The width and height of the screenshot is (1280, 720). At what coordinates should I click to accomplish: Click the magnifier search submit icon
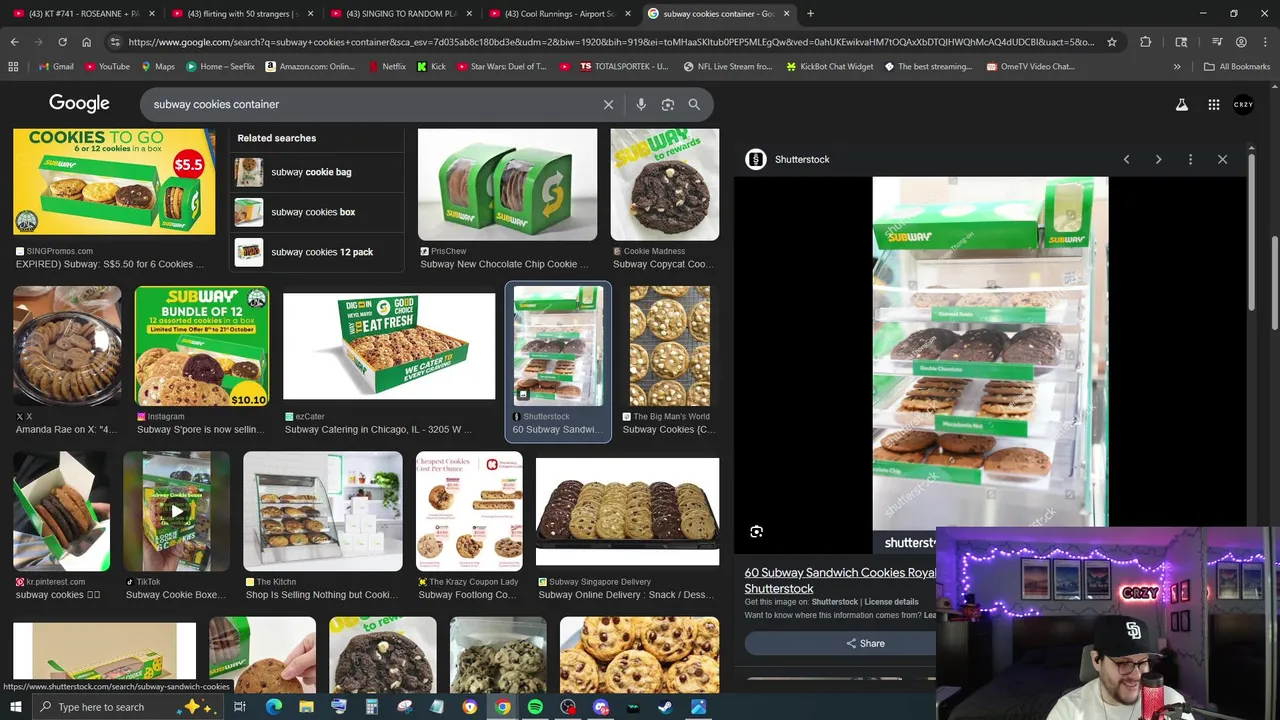(x=694, y=104)
